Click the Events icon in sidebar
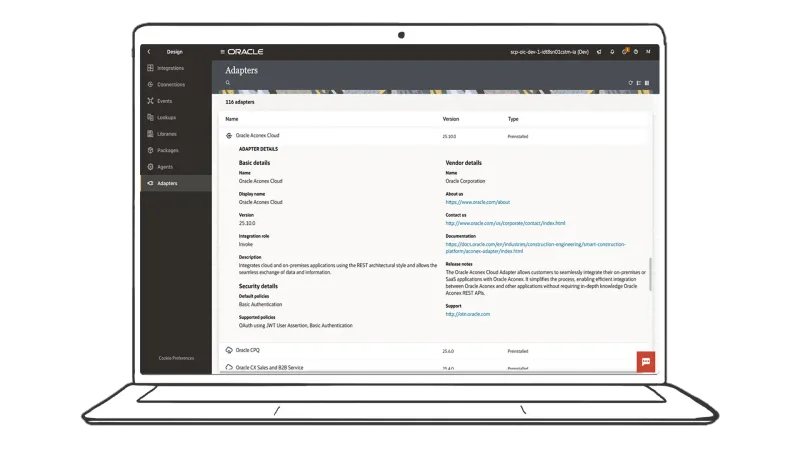The width and height of the screenshot is (800, 450). pos(150,101)
